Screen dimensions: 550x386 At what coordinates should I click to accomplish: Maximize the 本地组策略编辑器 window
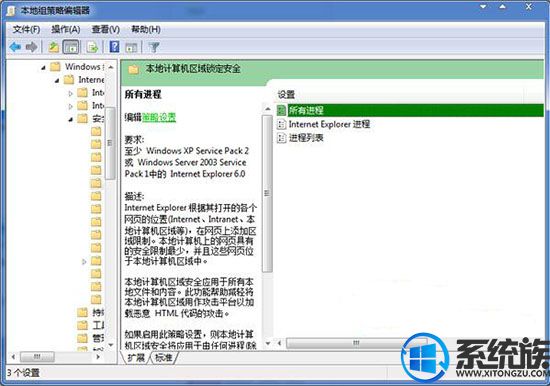point(503,7)
